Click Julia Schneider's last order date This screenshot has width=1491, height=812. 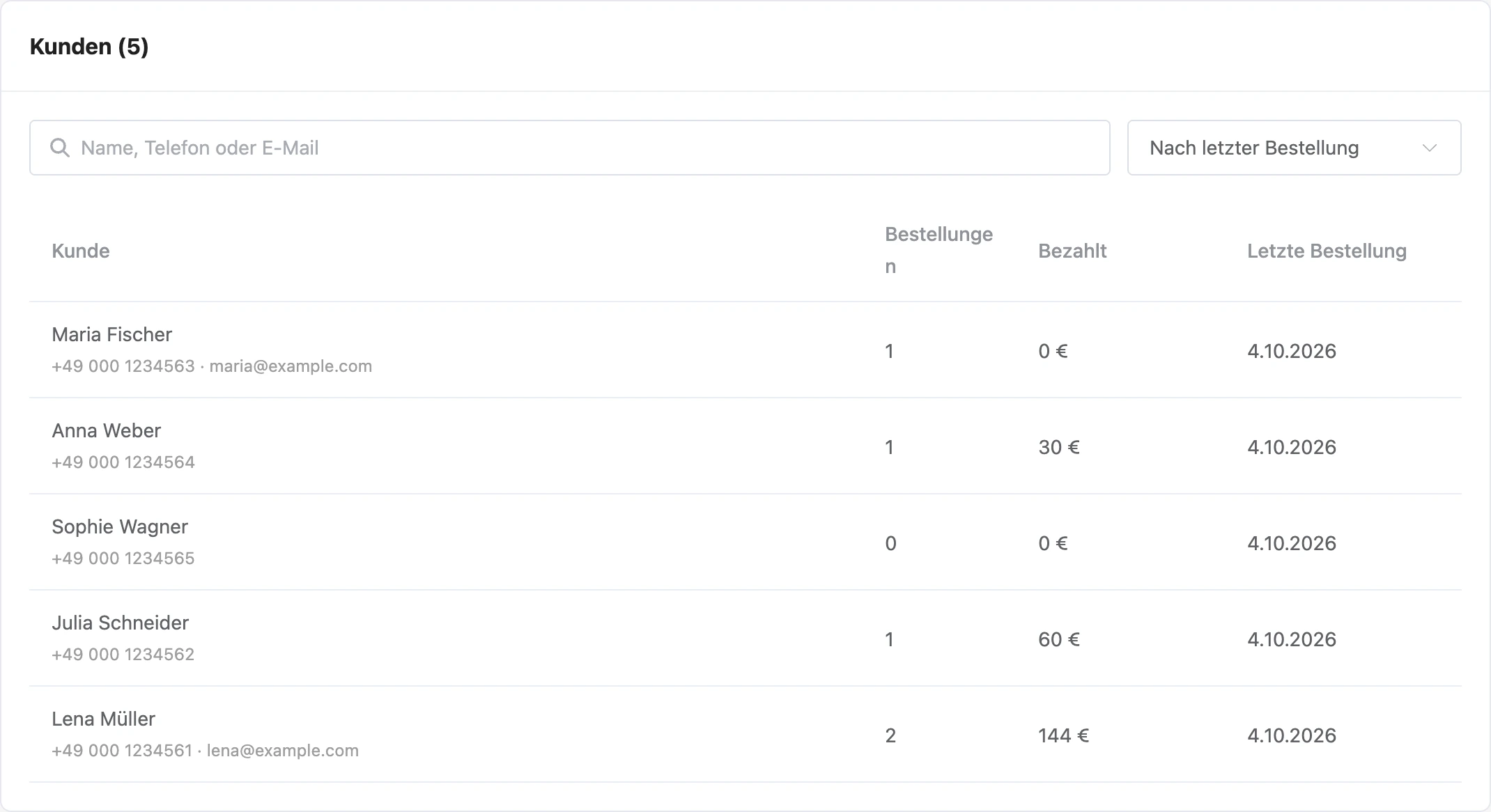pos(1292,639)
